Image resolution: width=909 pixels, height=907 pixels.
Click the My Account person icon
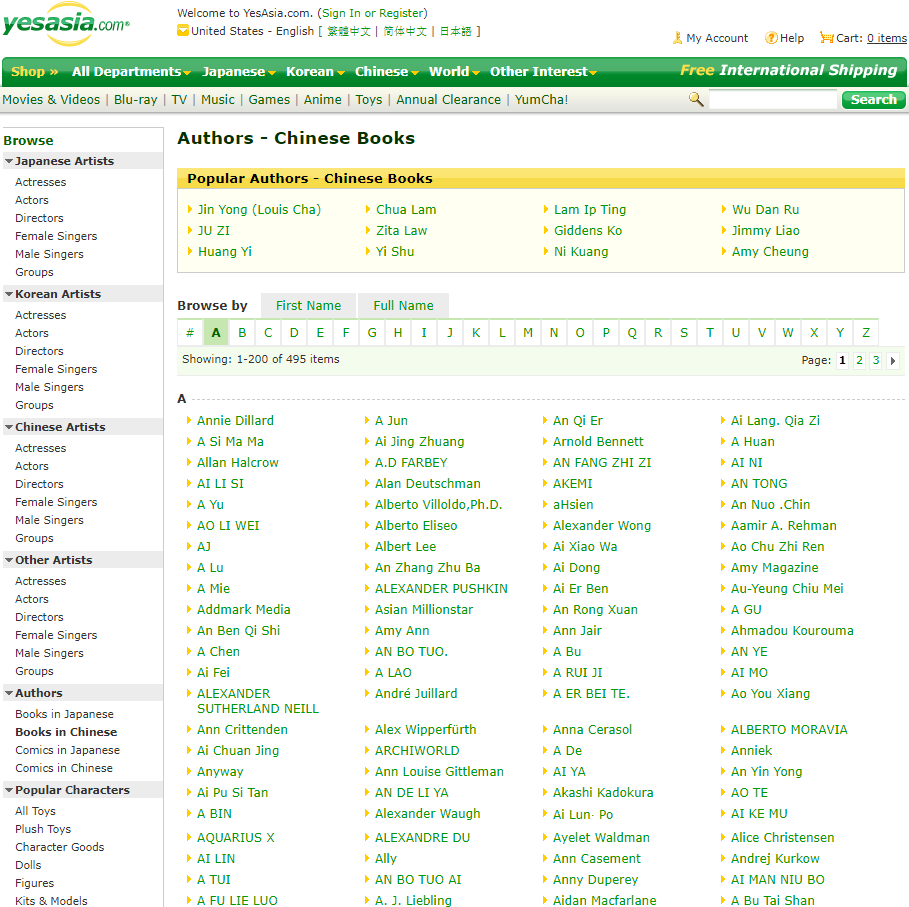pyautogui.click(x=677, y=38)
